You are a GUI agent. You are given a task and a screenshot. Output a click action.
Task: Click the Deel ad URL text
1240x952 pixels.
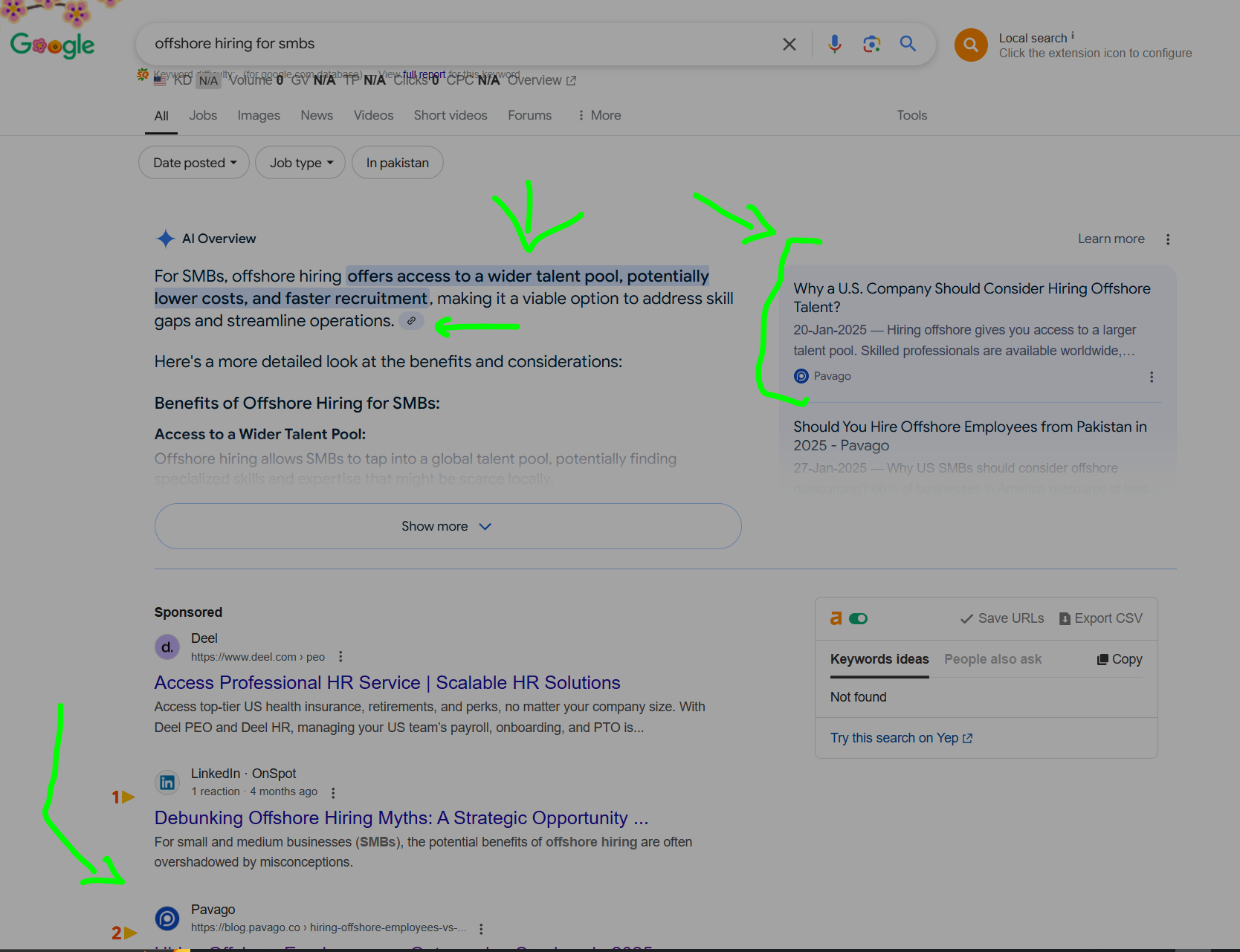click(x=258, y=657)
